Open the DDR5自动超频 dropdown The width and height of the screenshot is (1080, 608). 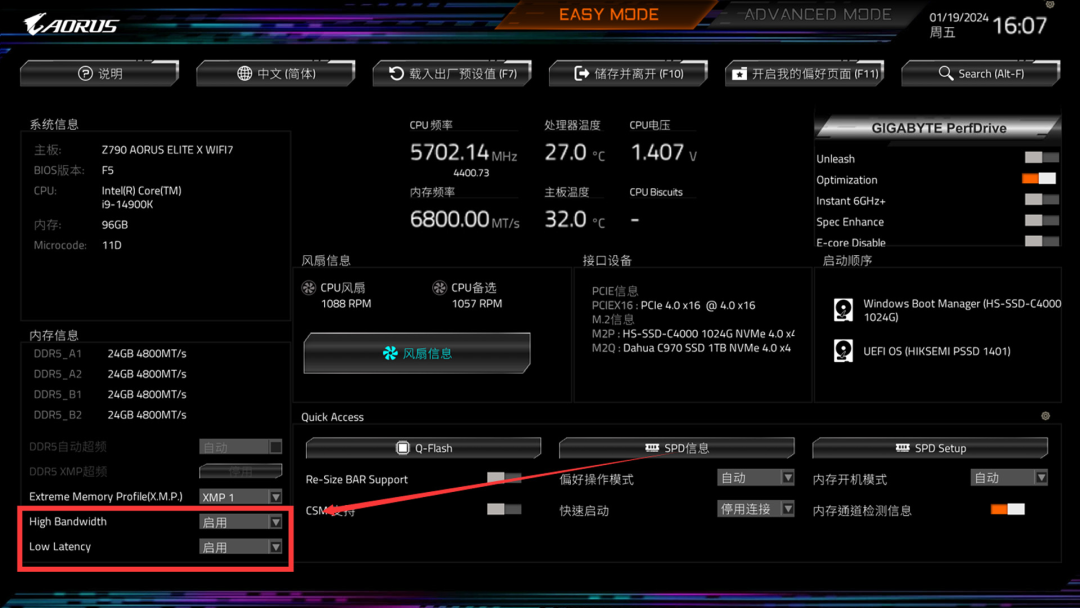[x=240, y=447]
